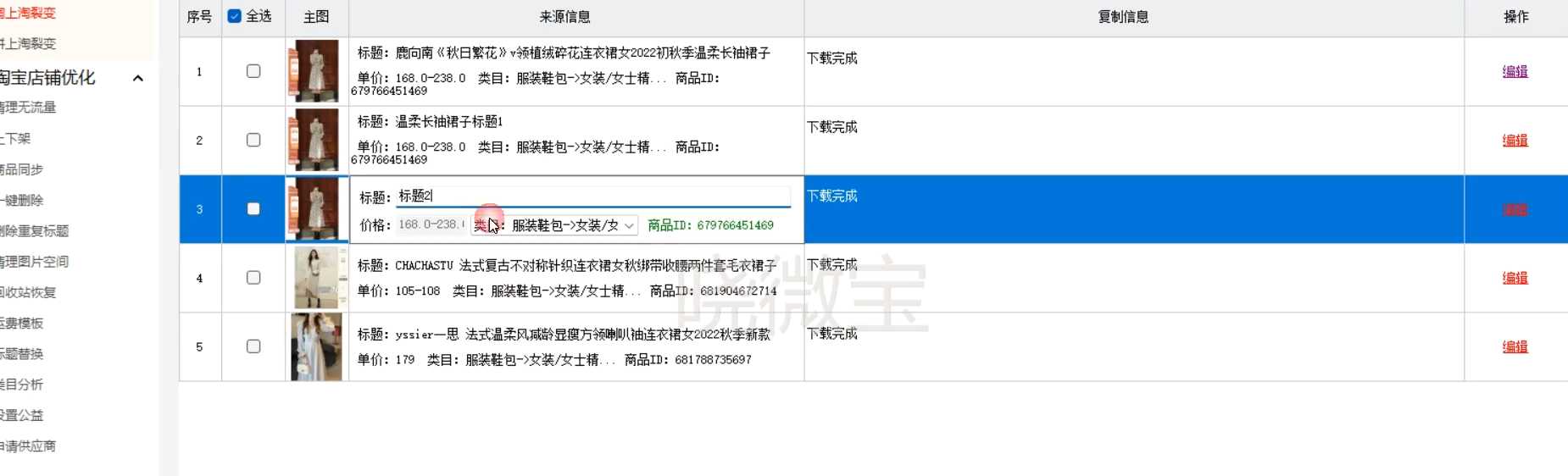
Task: Open the 删除重复标题 sidebar item
Action: [34, 230]
